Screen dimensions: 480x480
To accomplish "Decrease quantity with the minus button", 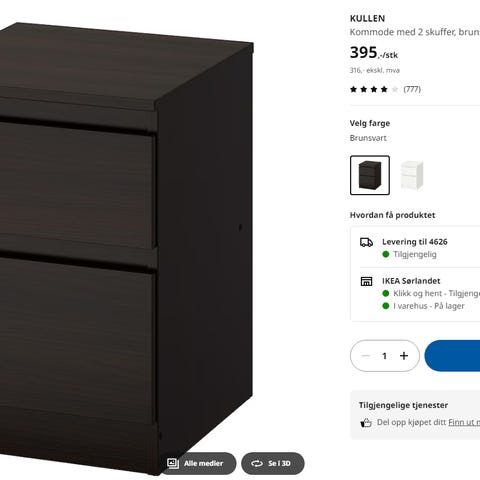I will pyautogui.click(x=366, y=356).
